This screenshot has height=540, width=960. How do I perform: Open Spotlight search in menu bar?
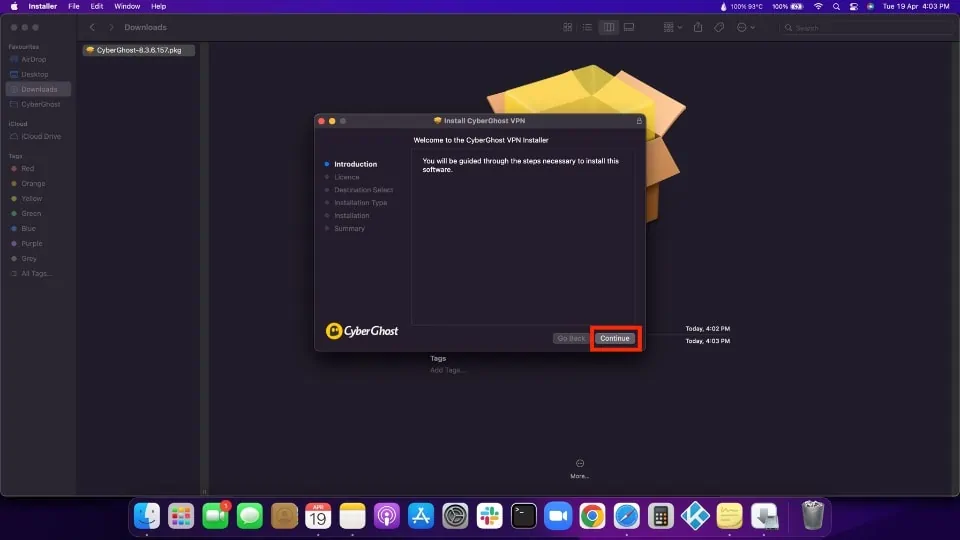pos(836,6)
